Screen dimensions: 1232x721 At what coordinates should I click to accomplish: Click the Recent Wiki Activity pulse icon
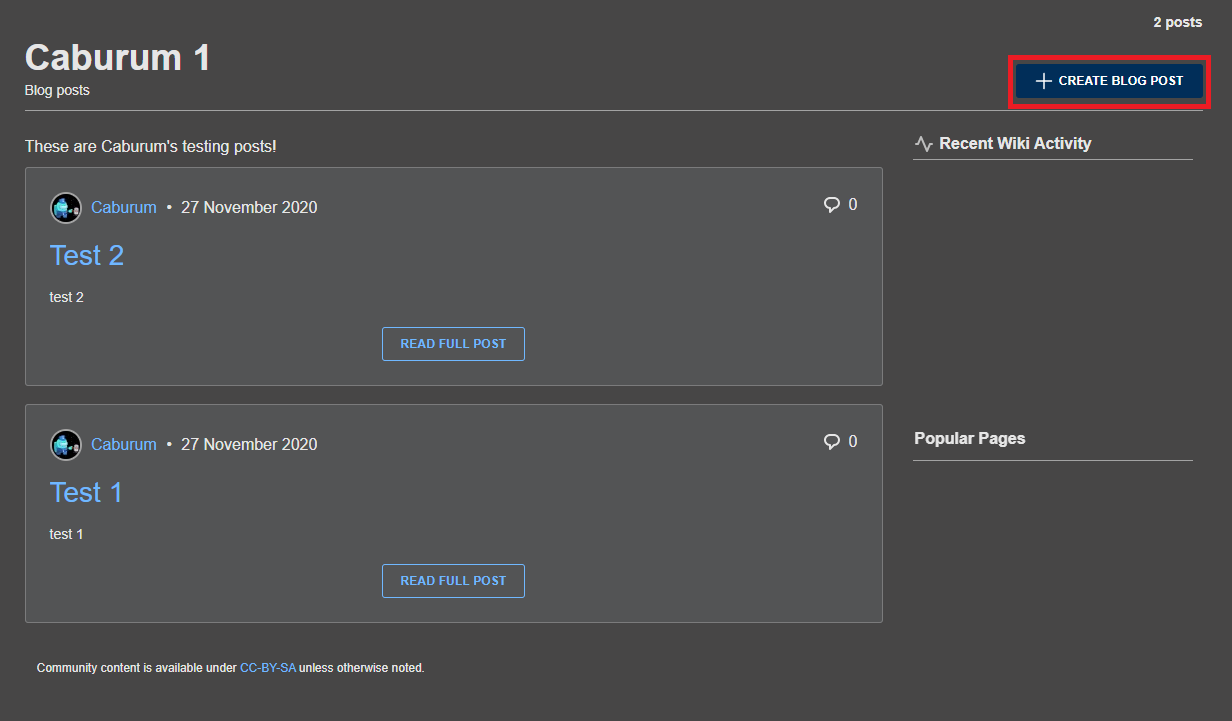click(923, 144)
